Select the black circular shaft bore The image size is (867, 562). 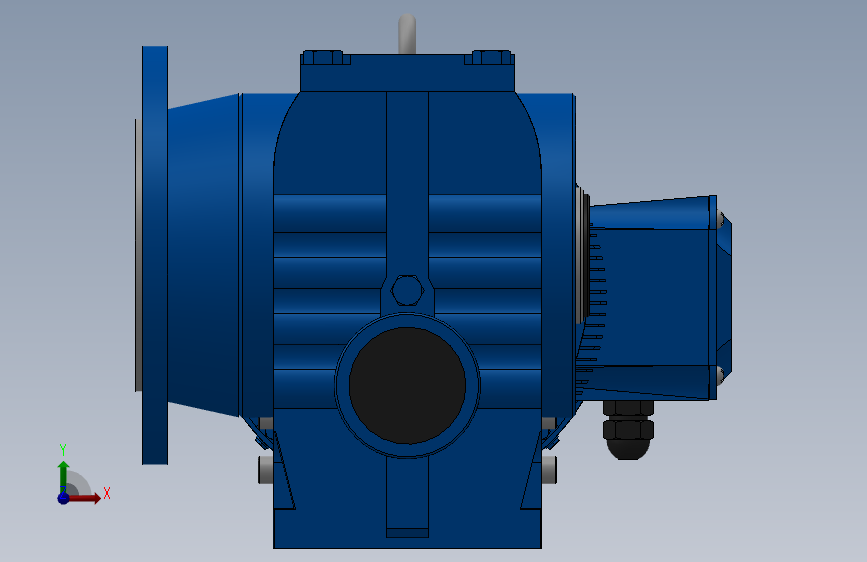point(408,386)
